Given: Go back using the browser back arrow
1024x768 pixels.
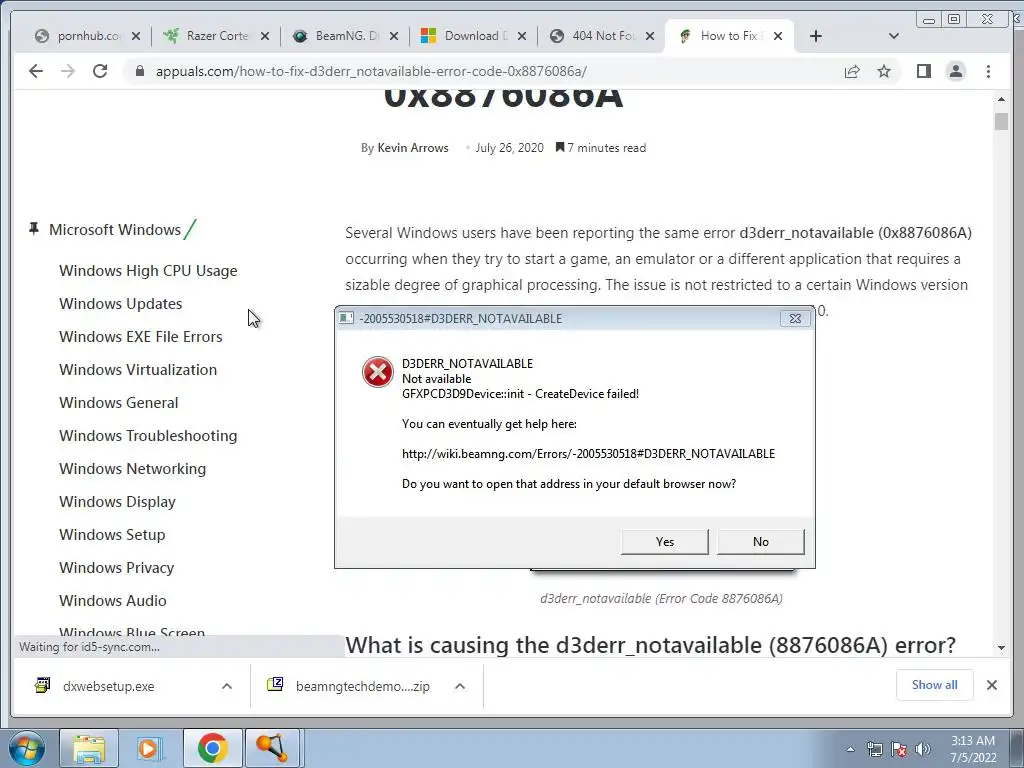Looking at the screenshot, I should (36, 71).
